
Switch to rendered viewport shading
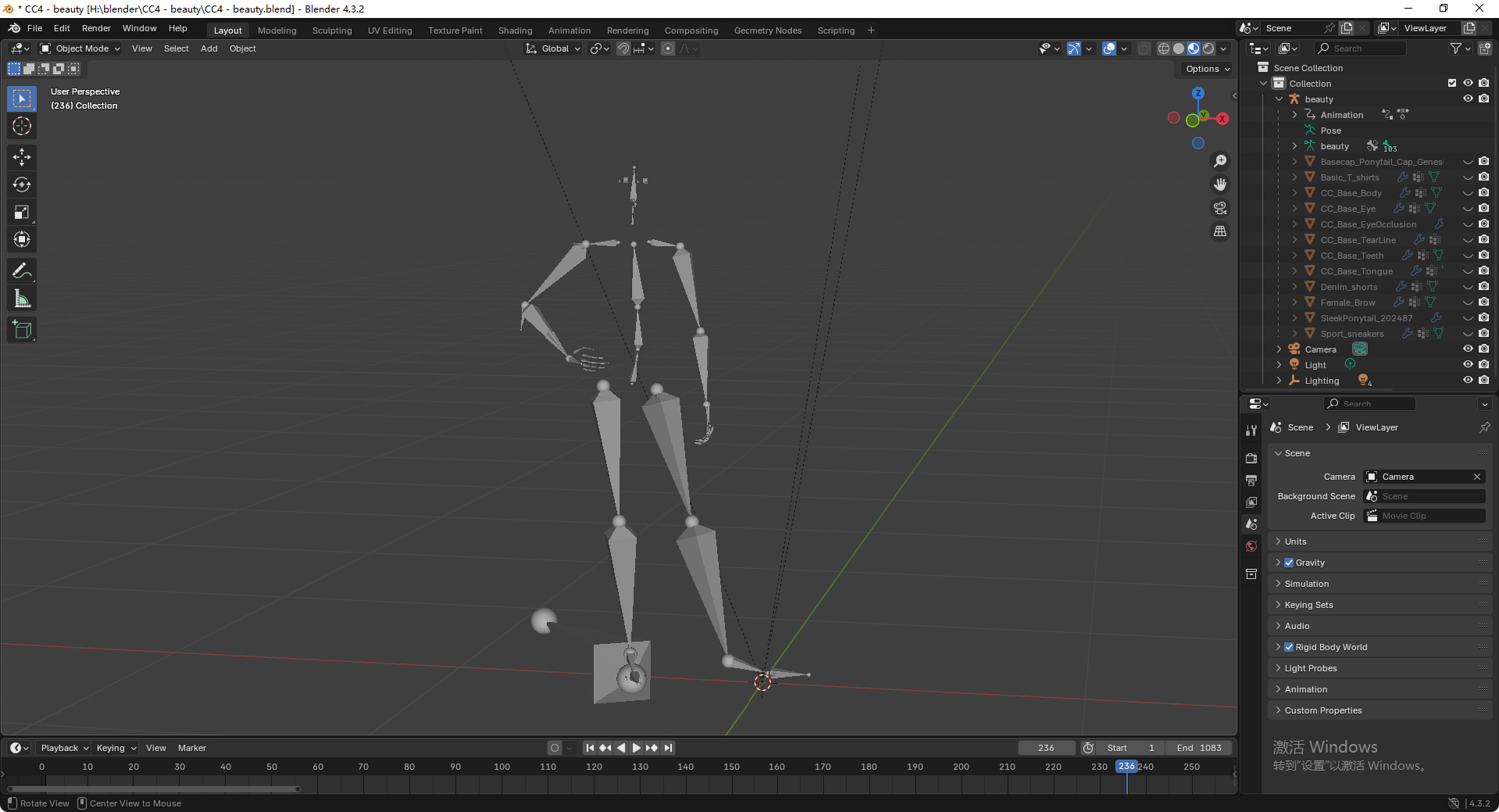click(1208, 48)
